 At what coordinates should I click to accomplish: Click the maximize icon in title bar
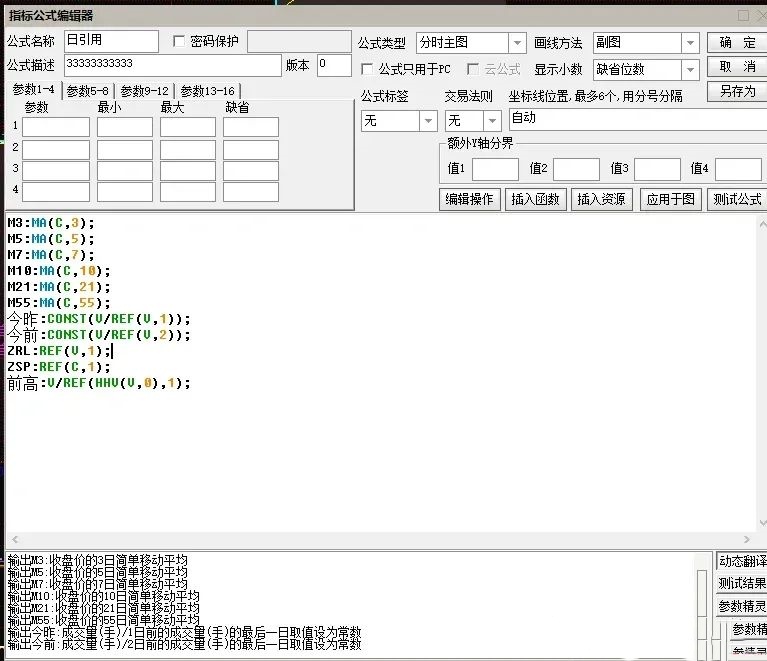coord(742,15)
